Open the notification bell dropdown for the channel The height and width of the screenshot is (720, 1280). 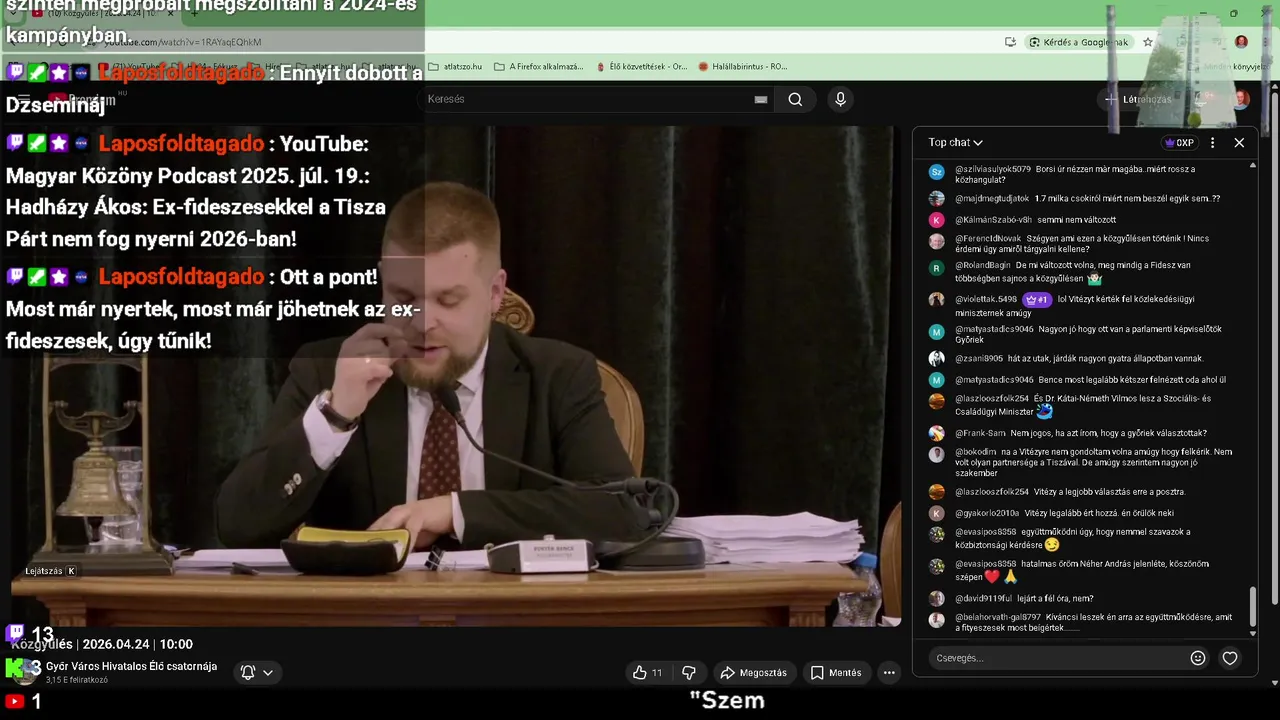[257, 673]
